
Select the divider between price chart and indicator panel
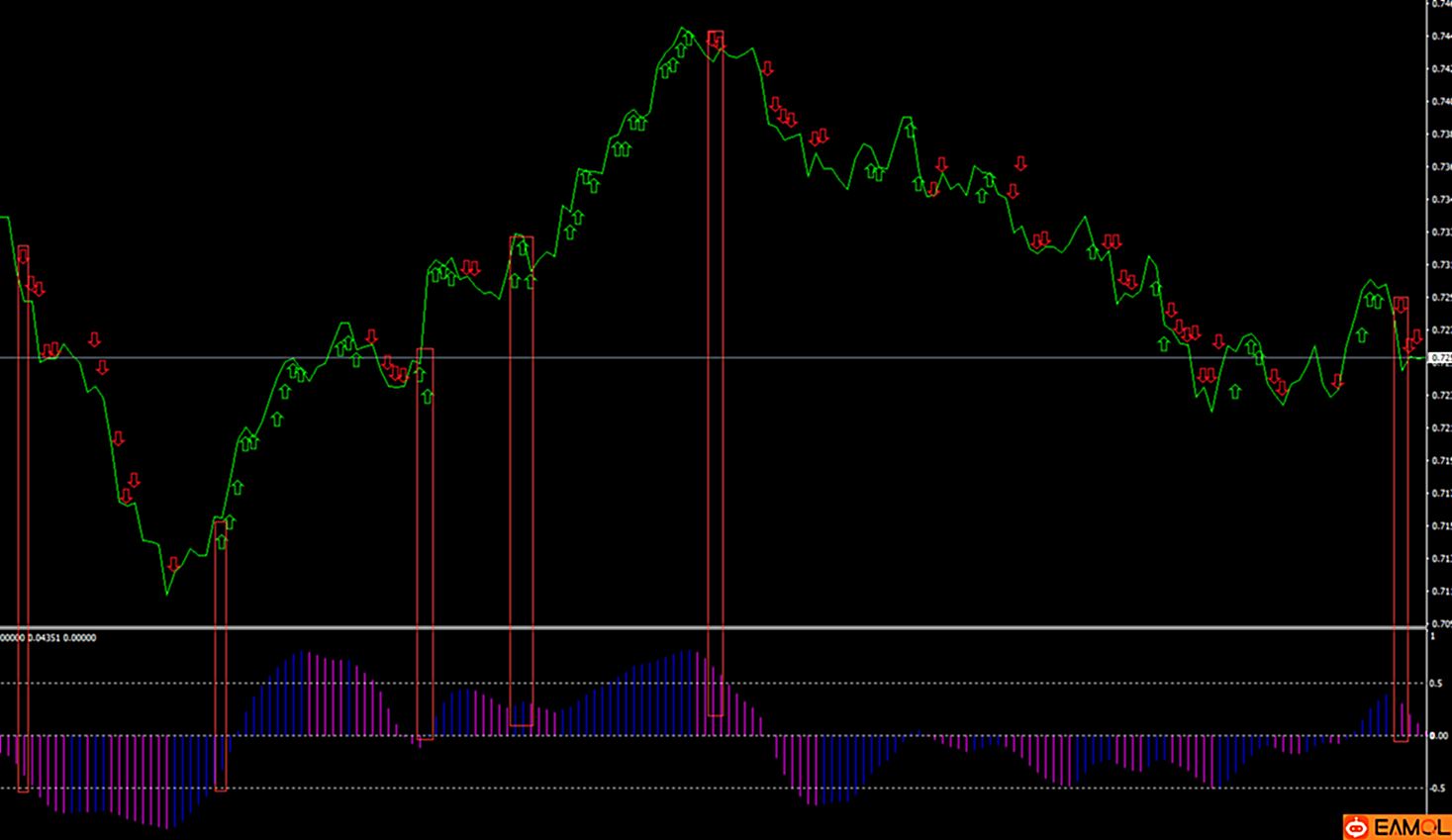click(x=713, y=627)
